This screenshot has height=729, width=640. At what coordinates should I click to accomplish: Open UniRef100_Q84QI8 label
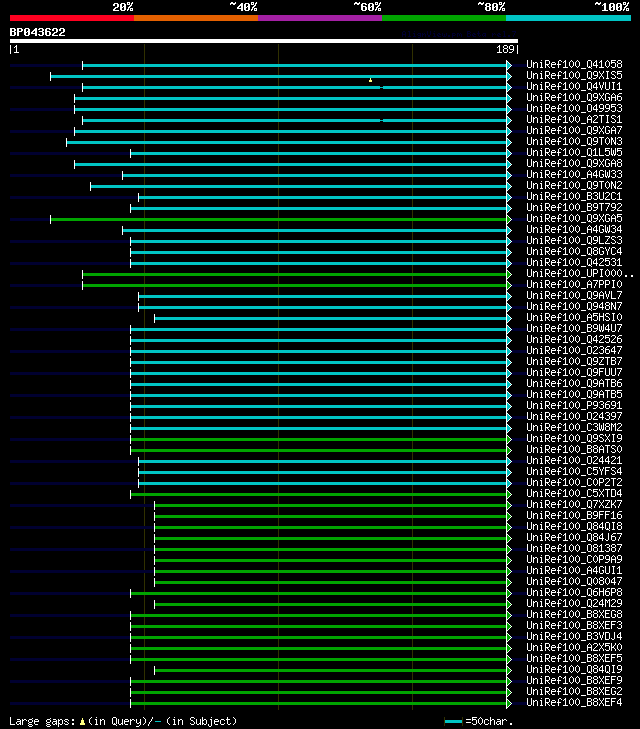click(574, 527)
